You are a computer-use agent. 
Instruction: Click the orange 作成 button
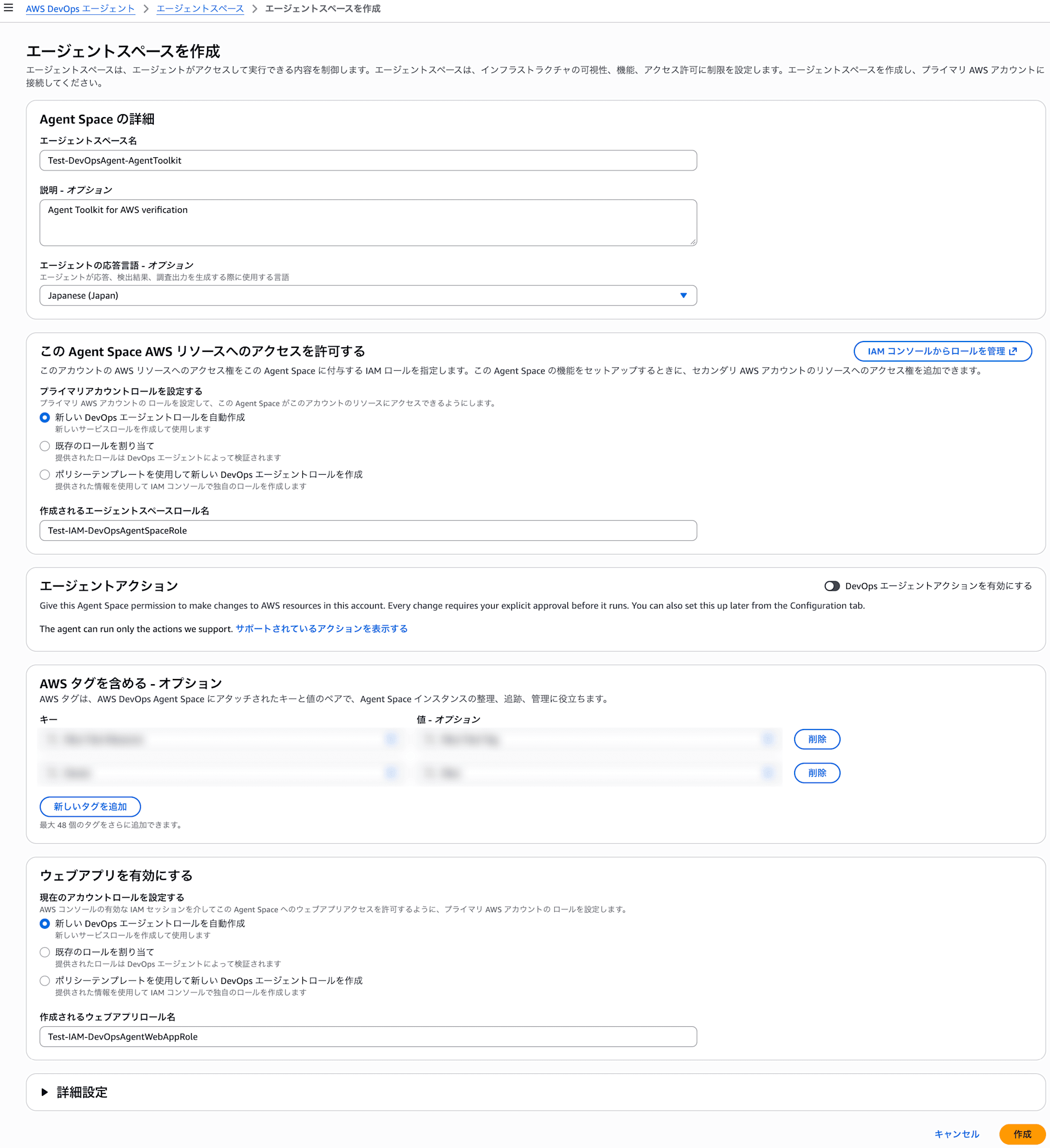coord(1022,1134)
